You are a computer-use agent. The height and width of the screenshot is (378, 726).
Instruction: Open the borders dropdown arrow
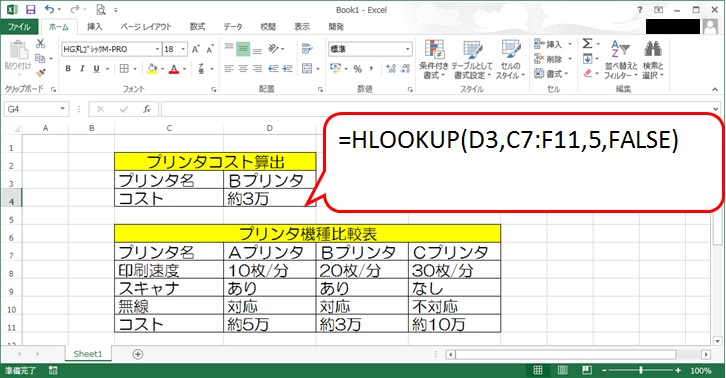coord(135,69)
